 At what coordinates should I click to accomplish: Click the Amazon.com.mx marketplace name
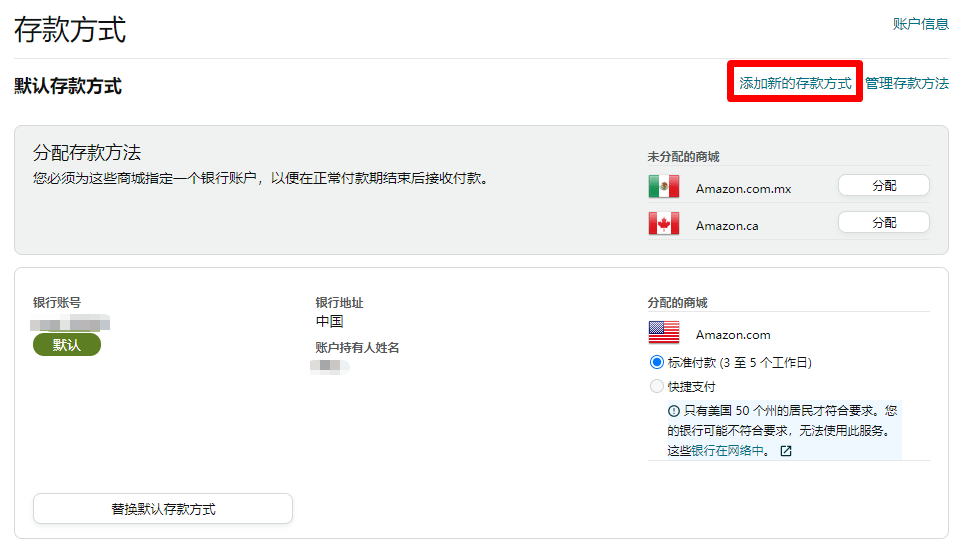click(x=743, y=189)
